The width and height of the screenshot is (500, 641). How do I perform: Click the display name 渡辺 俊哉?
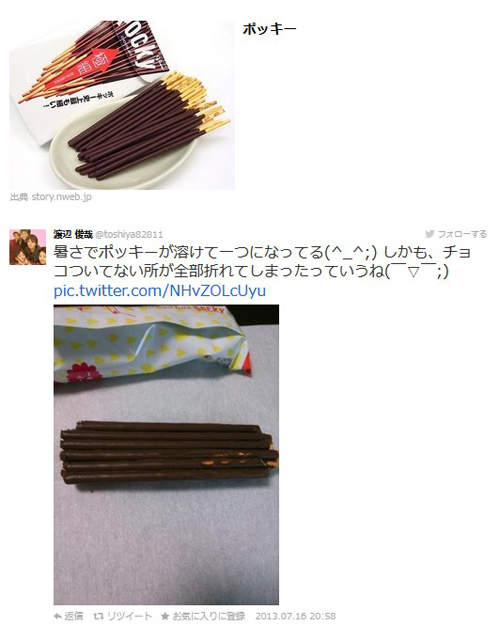click(x=73, y=234)
